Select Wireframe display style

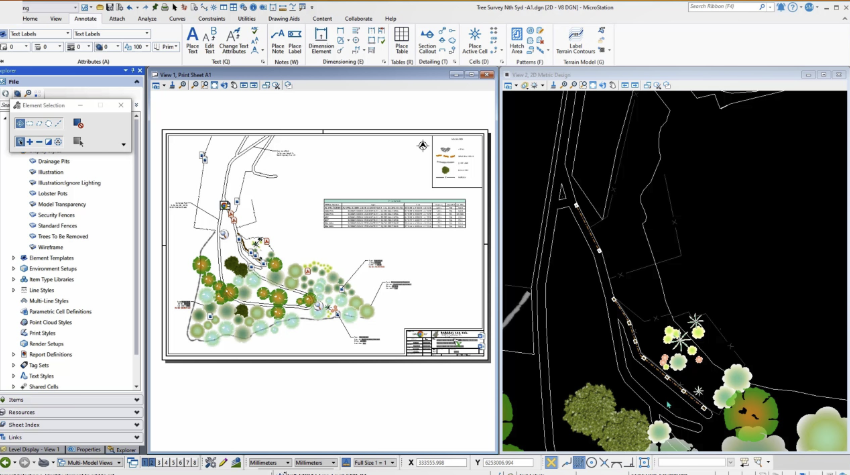[50, 247]
